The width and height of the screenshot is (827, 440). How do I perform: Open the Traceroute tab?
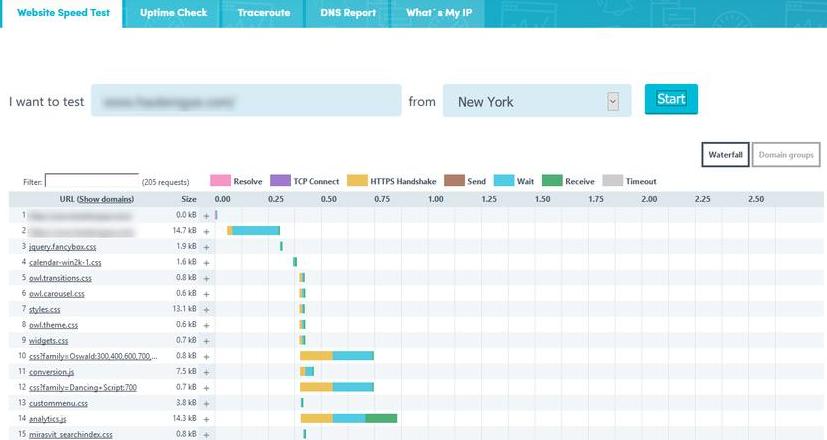[263, 13]
